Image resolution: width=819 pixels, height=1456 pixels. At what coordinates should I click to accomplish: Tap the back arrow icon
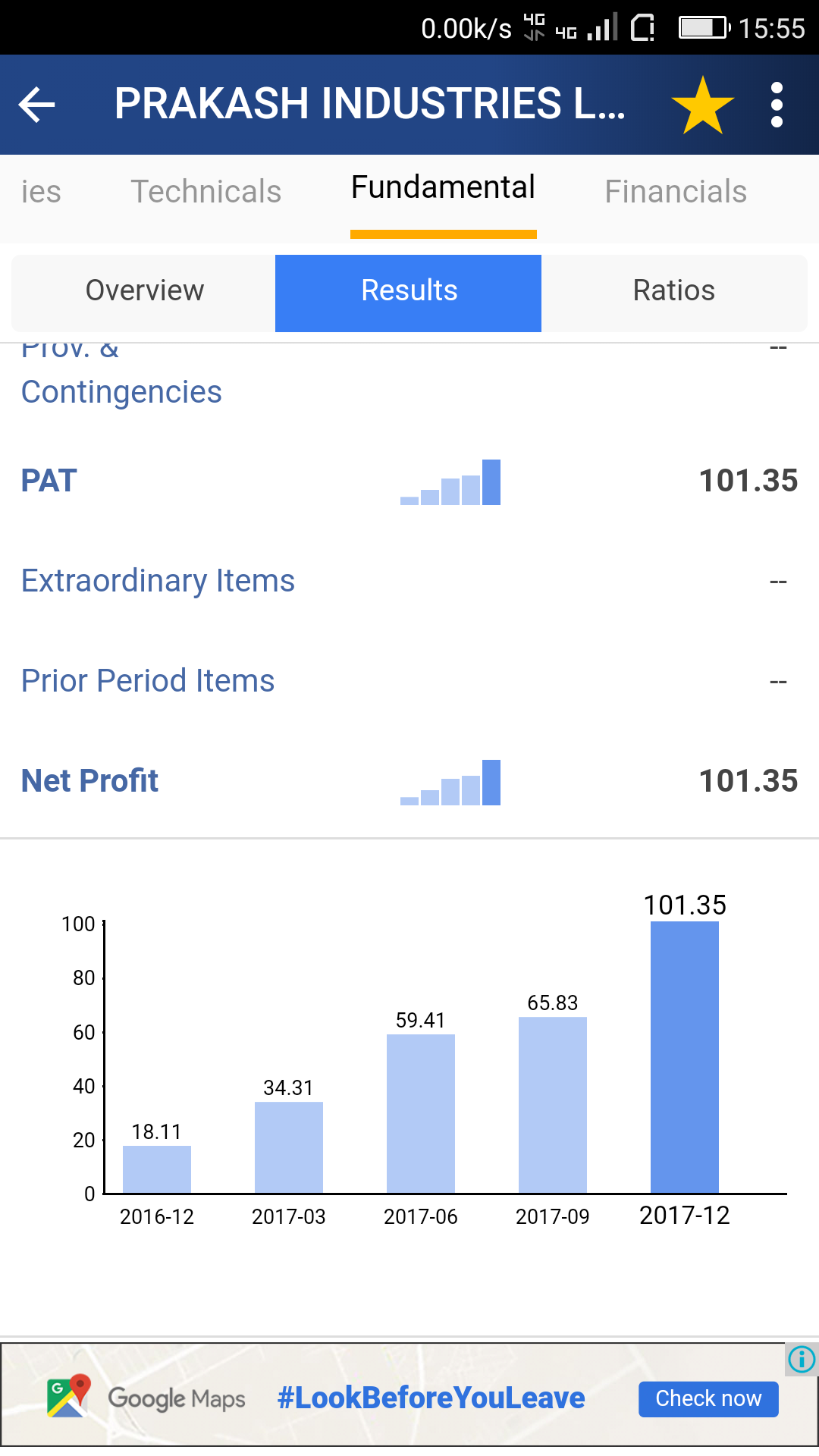37,105
